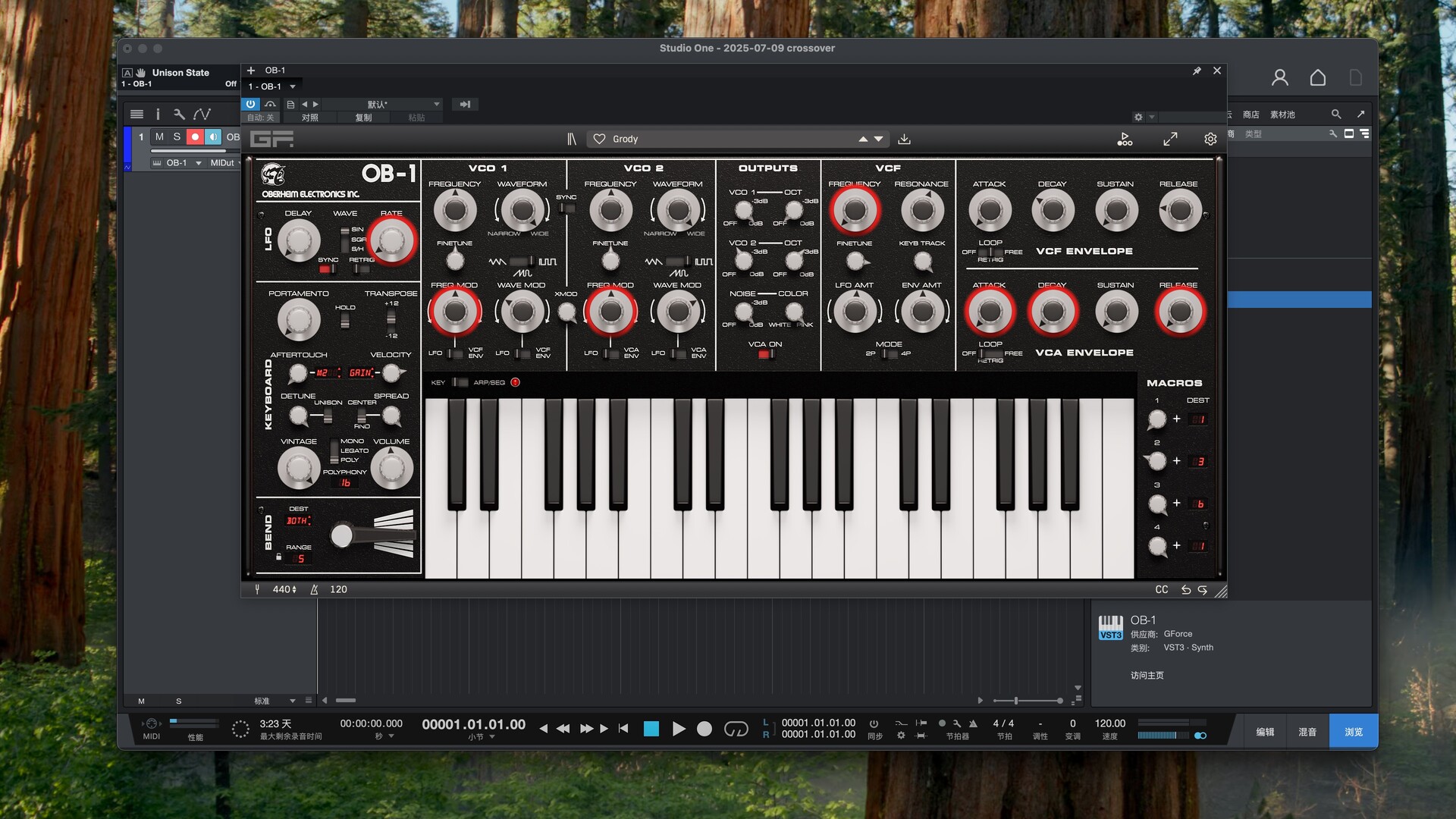Click the 对照 compare button
The height and width of the screenshot is (819, 1456).
310,118
